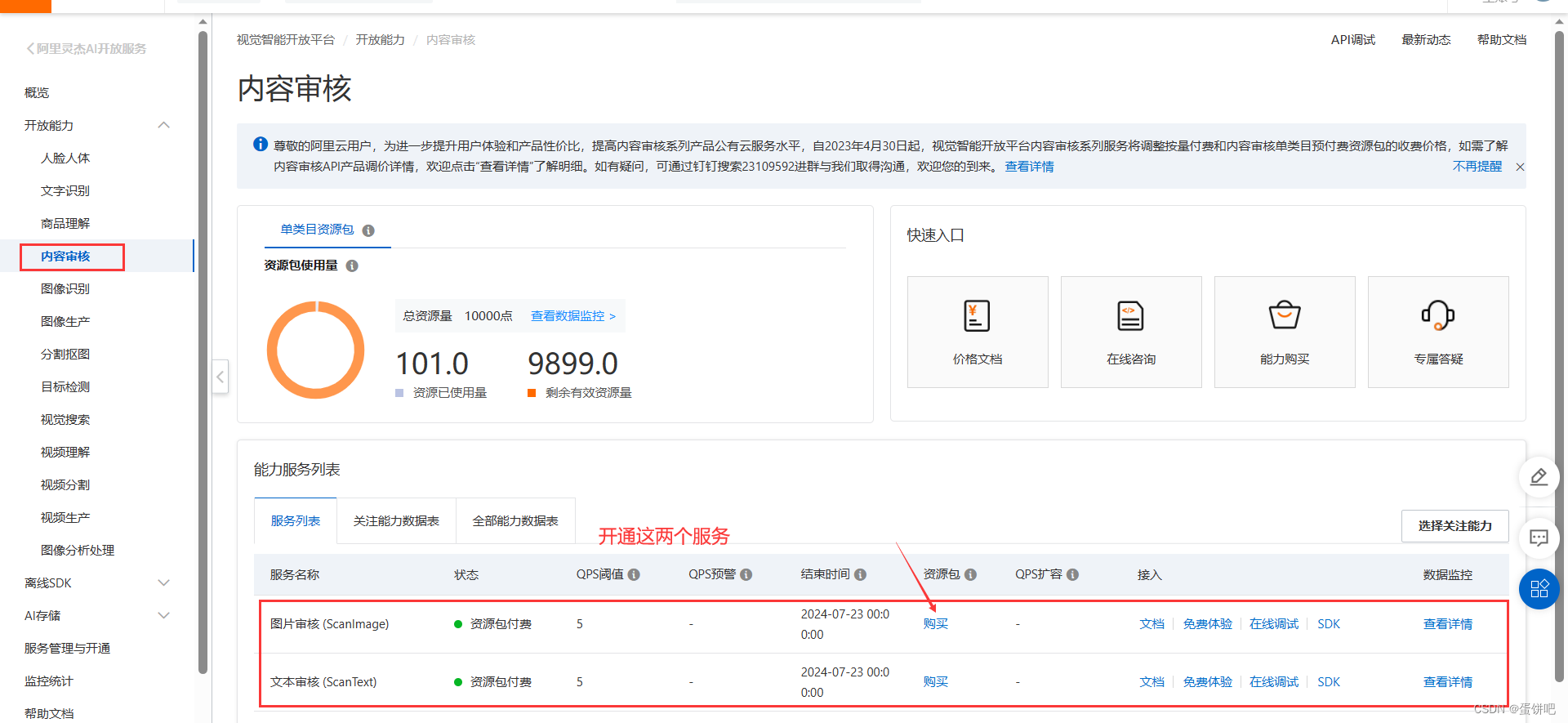Click the orange resource usage donut chart
The width and height of the screenshot is (1568, 723).
point(316,350)
